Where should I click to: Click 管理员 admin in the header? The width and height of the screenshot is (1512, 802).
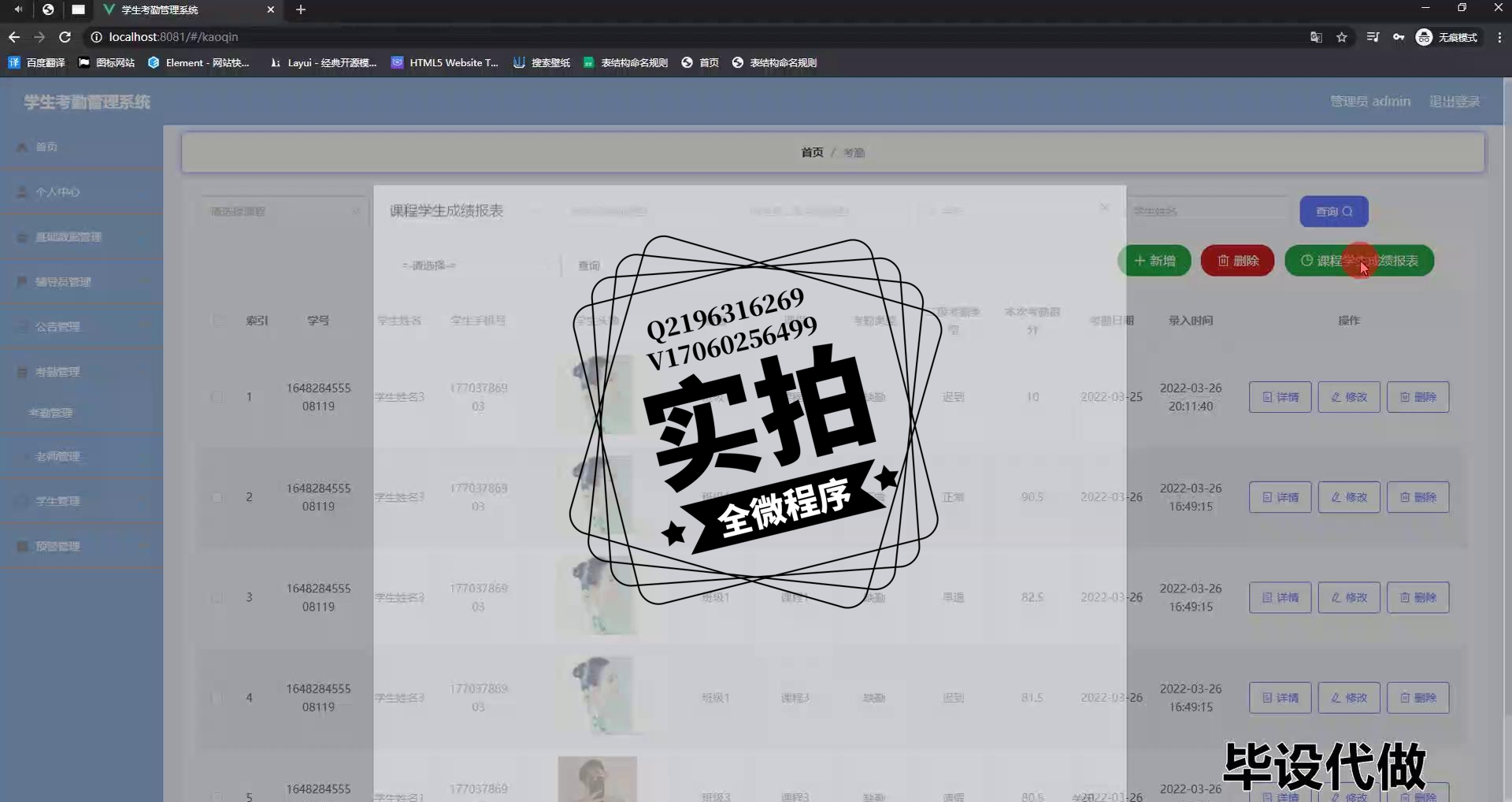1370,102
